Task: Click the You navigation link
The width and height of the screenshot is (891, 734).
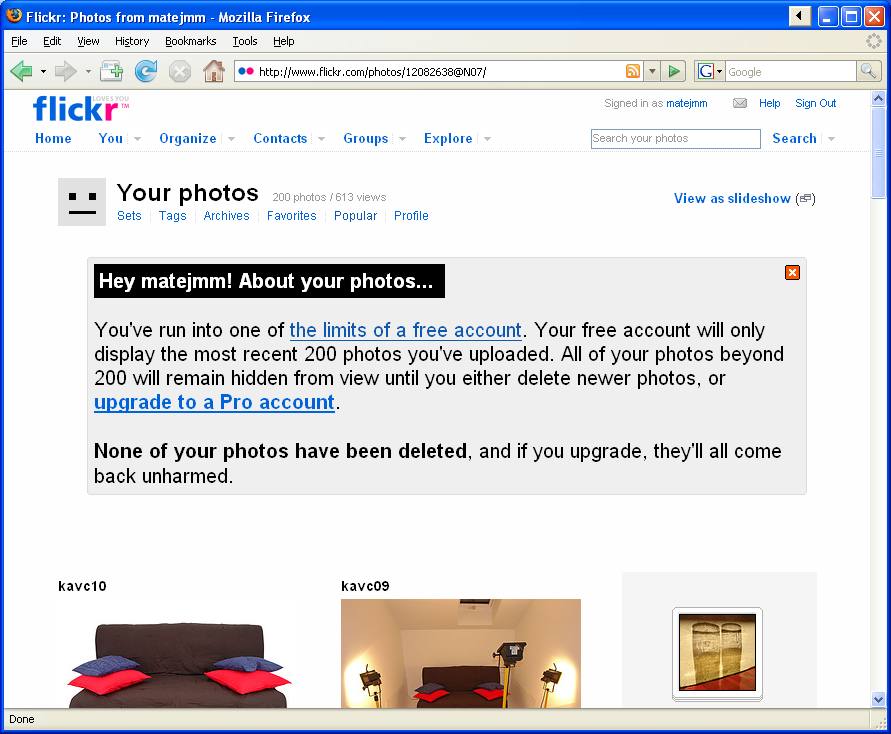Action: point(111,139)
